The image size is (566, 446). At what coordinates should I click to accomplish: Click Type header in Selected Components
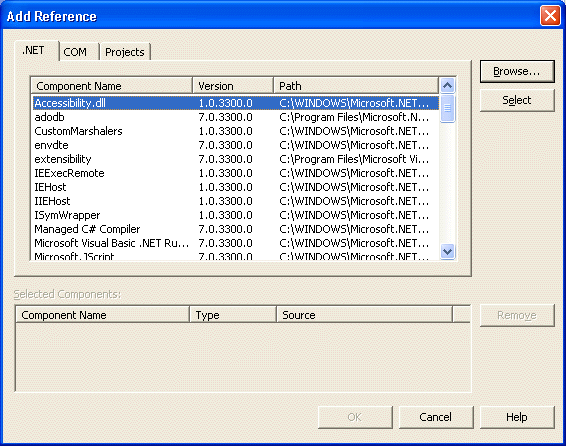click(x=233, y=315)
